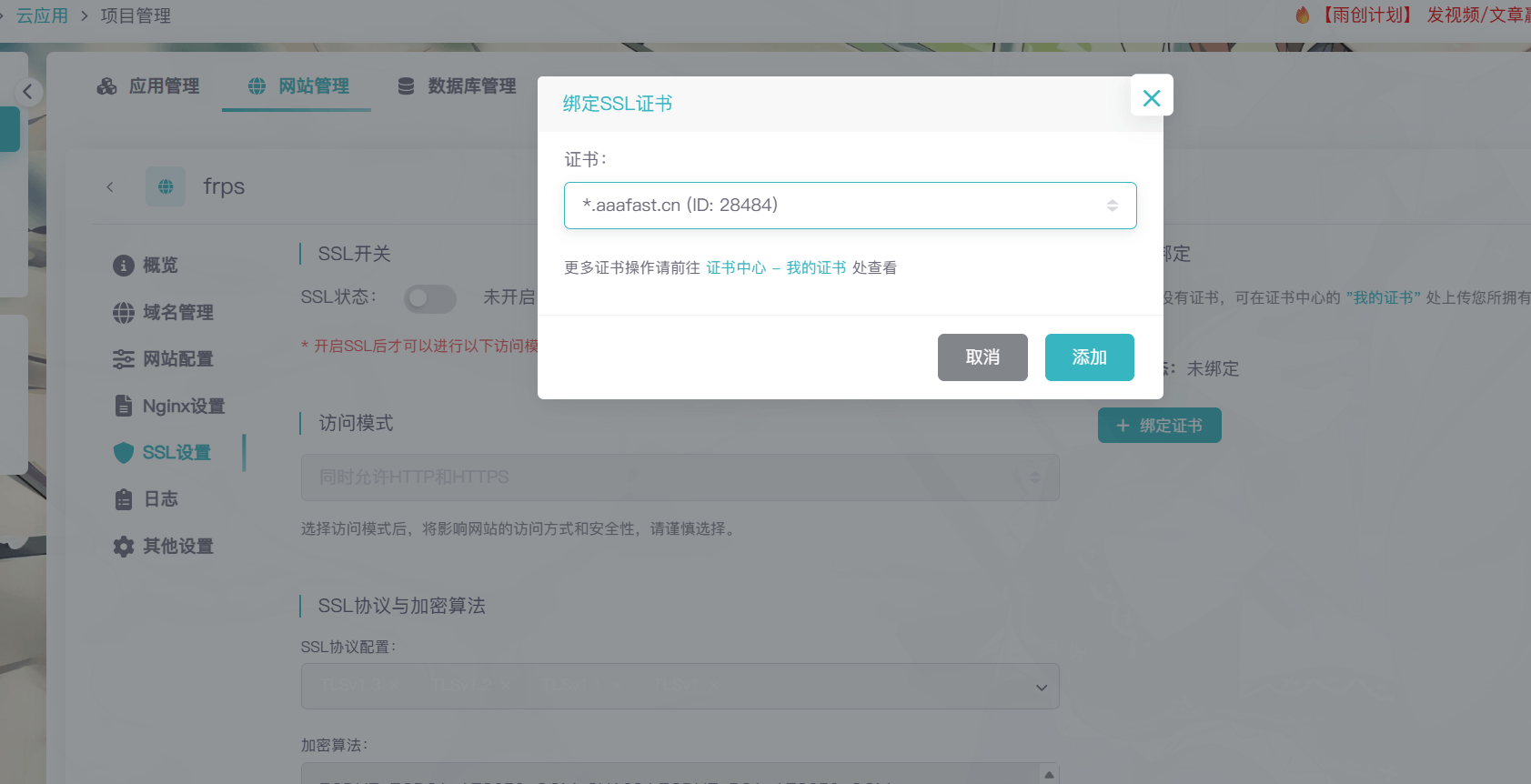Expand the 访问模式 dropdown
The height and width of the screenshot is (784, 1531).
pos(680,477)
